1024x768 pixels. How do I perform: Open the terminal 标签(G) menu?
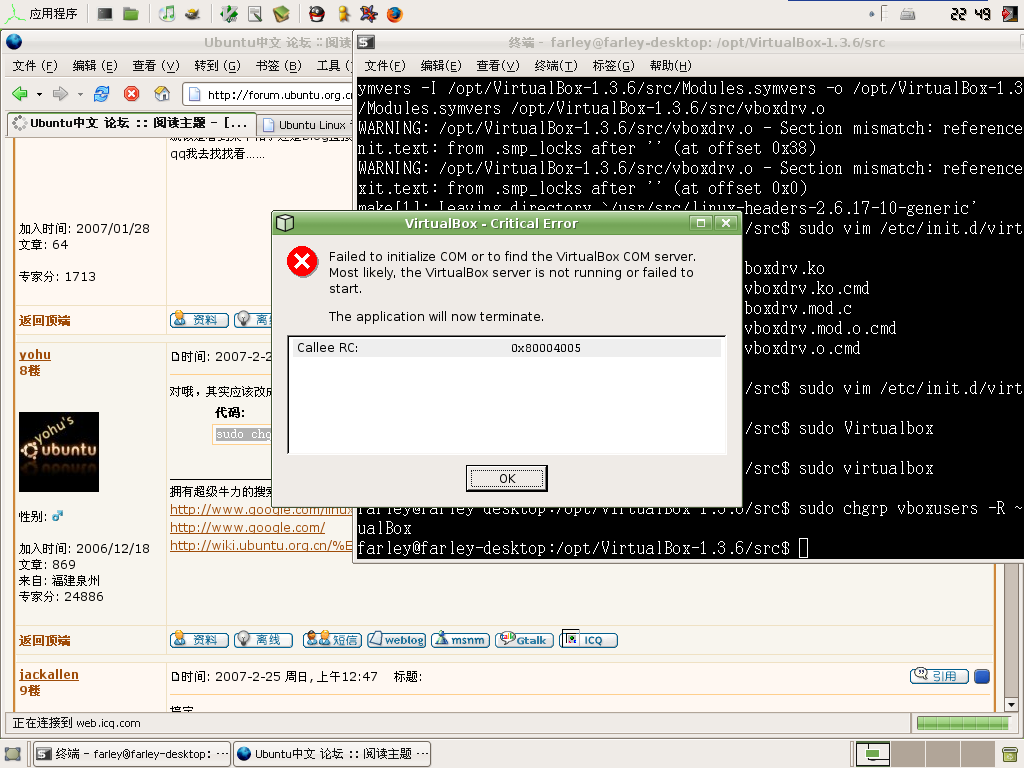click(x=613, y=66)
